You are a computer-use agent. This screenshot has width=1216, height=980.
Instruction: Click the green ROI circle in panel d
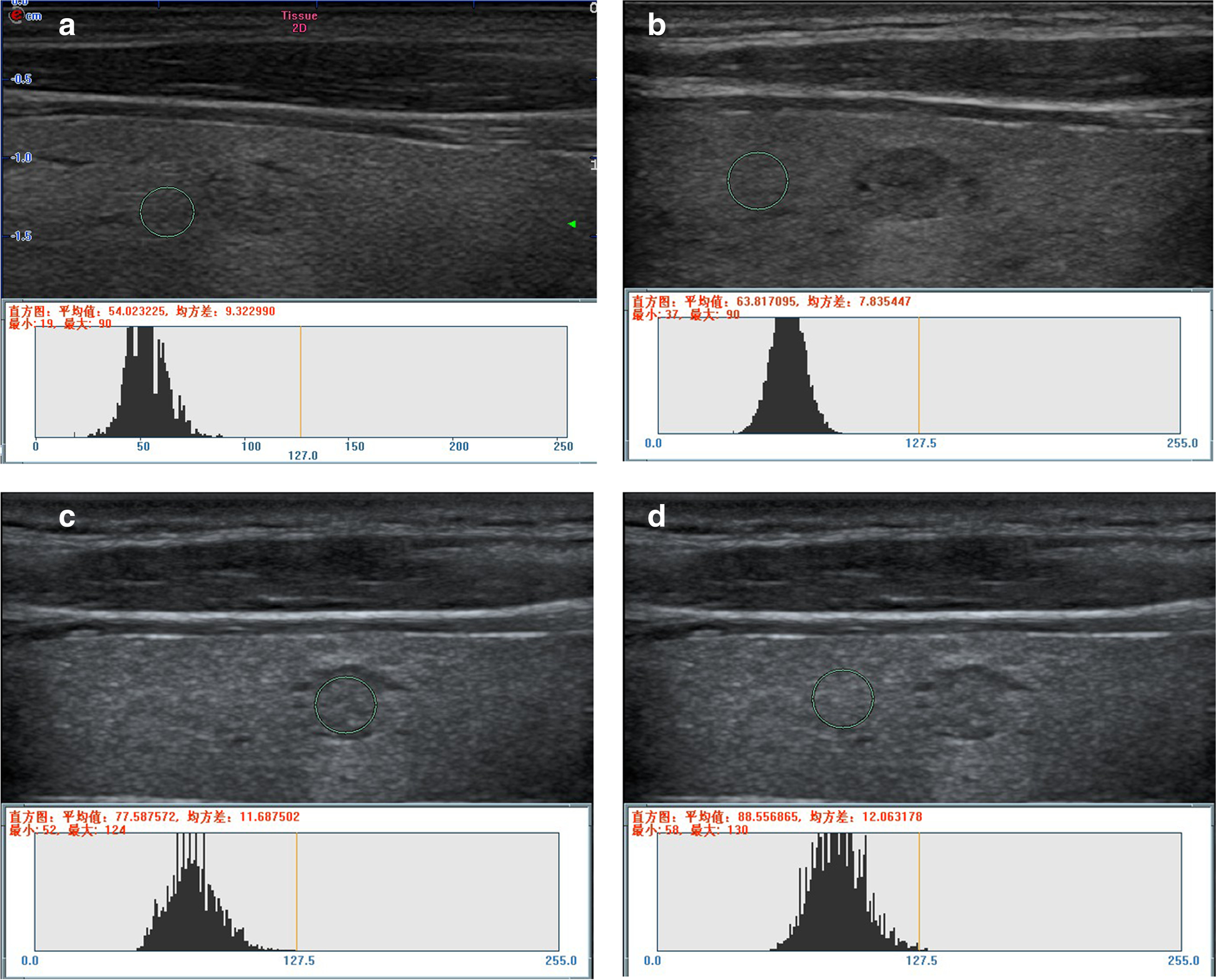coord(843,699)
